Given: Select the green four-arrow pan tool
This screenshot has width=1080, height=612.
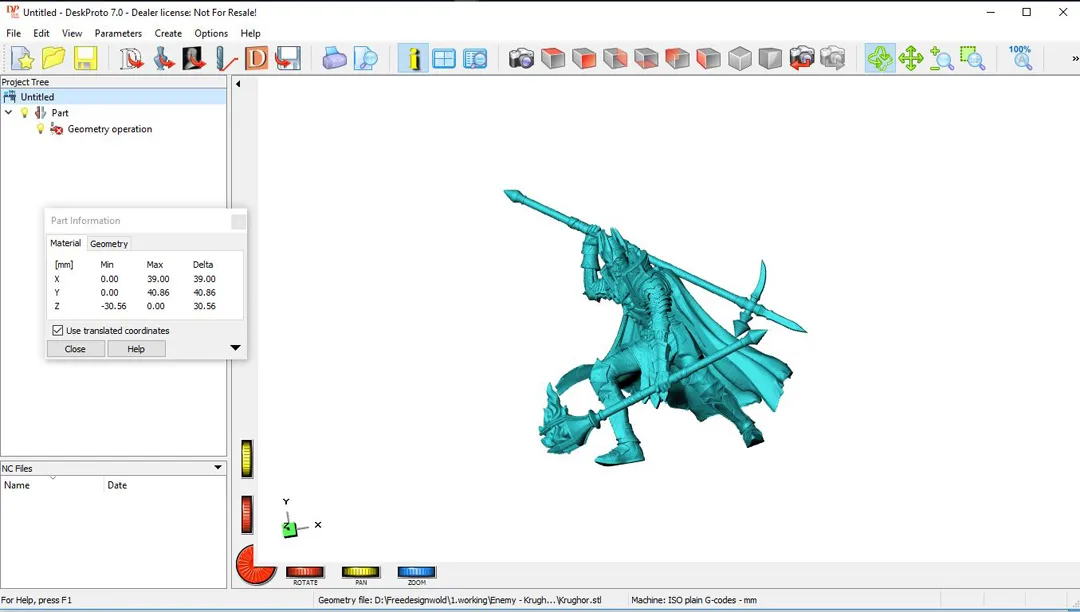Looking at the screenshot, I should coord(911,59).
